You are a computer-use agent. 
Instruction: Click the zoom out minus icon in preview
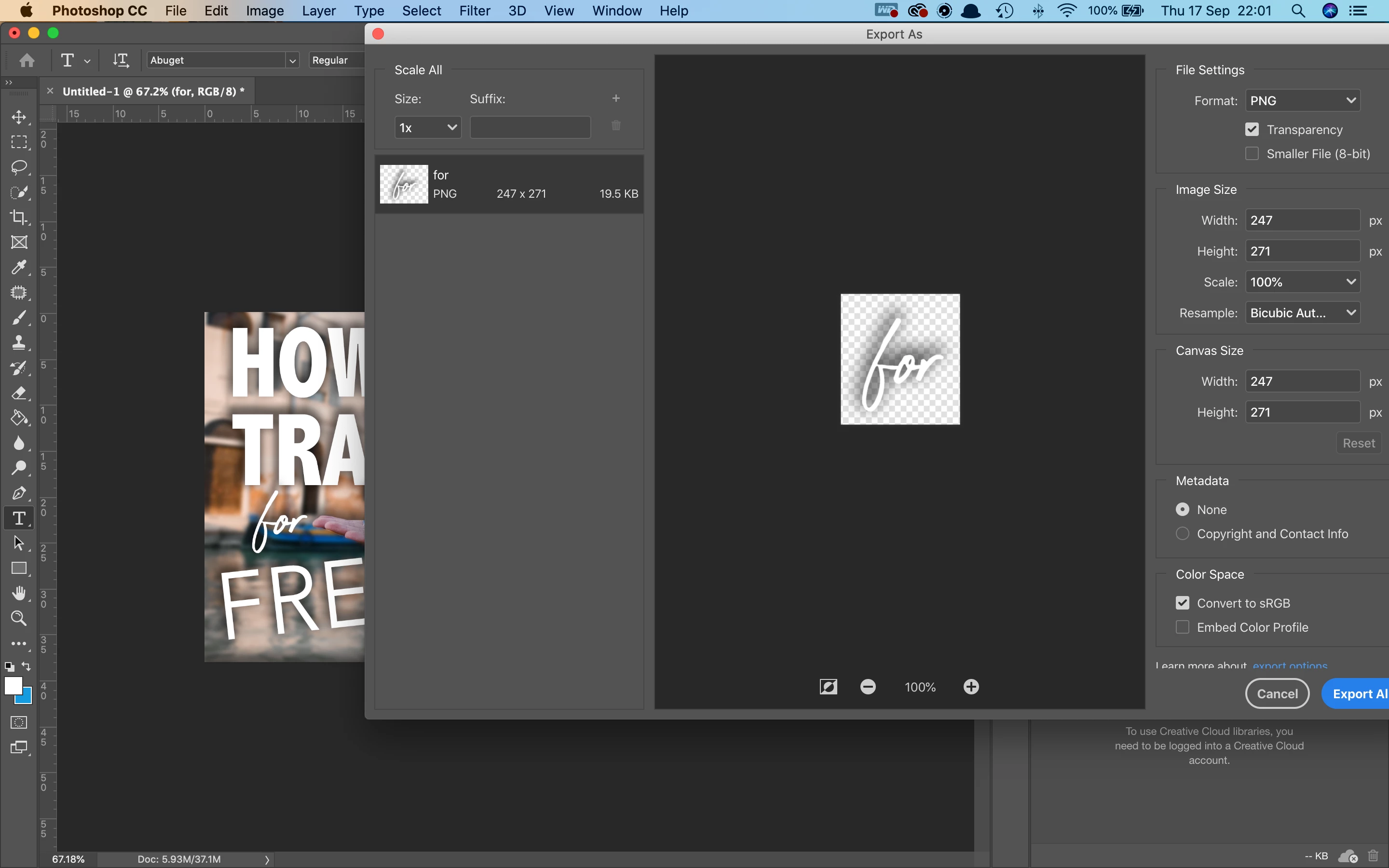pyautogui.click(x=868, y=687)
